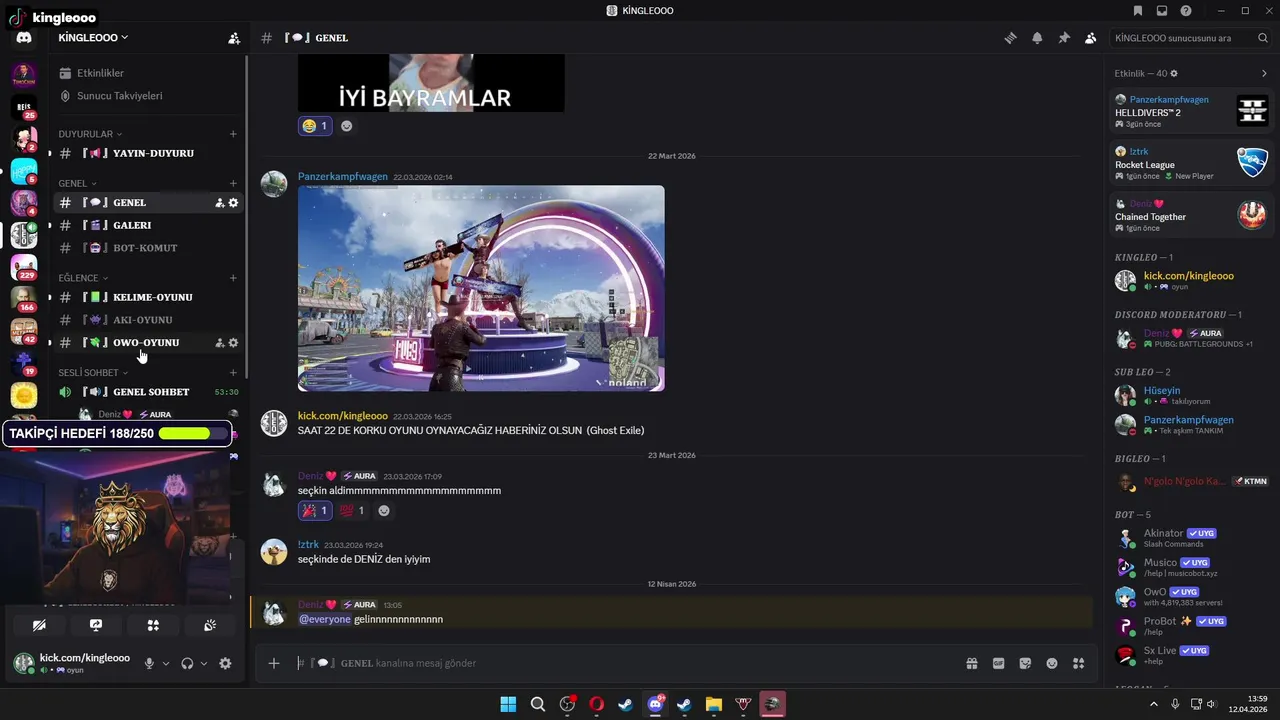Open microphone input options arrow
The height and width of the screenshot is (720, 1280).
166,663
